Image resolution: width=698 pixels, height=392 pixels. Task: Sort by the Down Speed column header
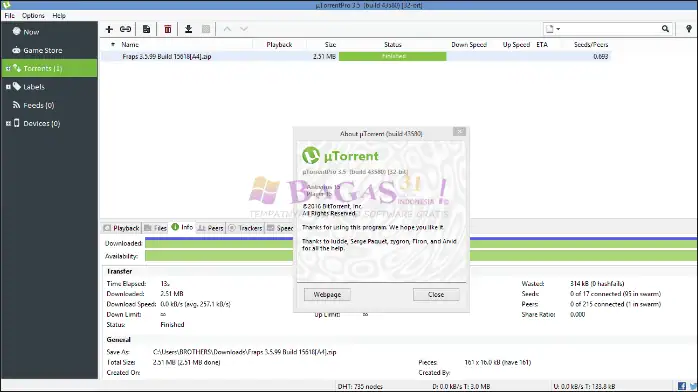coord(469,44)
